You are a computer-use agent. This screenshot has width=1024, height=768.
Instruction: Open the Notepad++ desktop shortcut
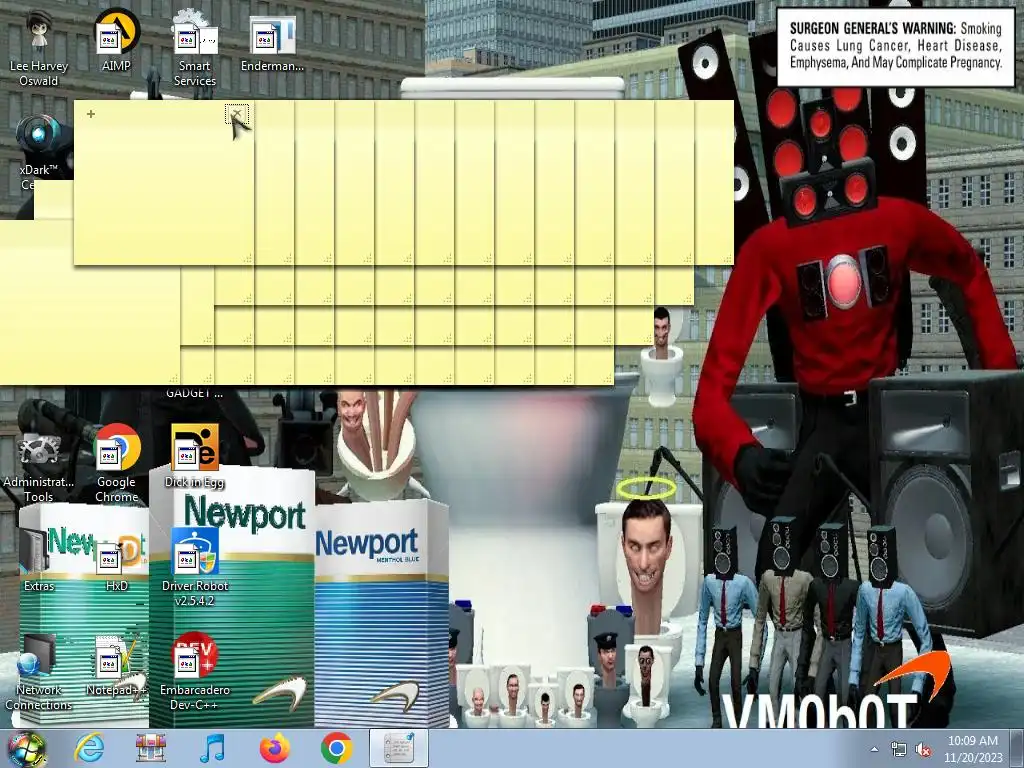coord(116,665)
